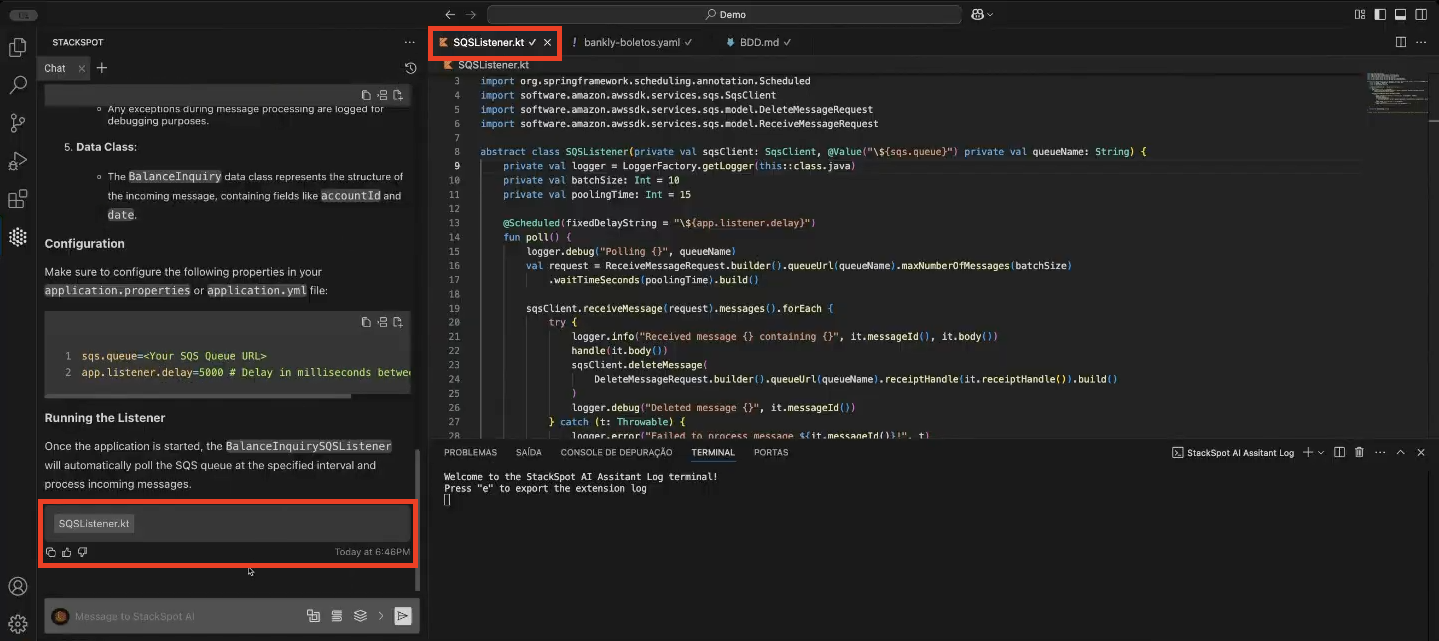Open the Extensions view

click(x=17, y=199)
